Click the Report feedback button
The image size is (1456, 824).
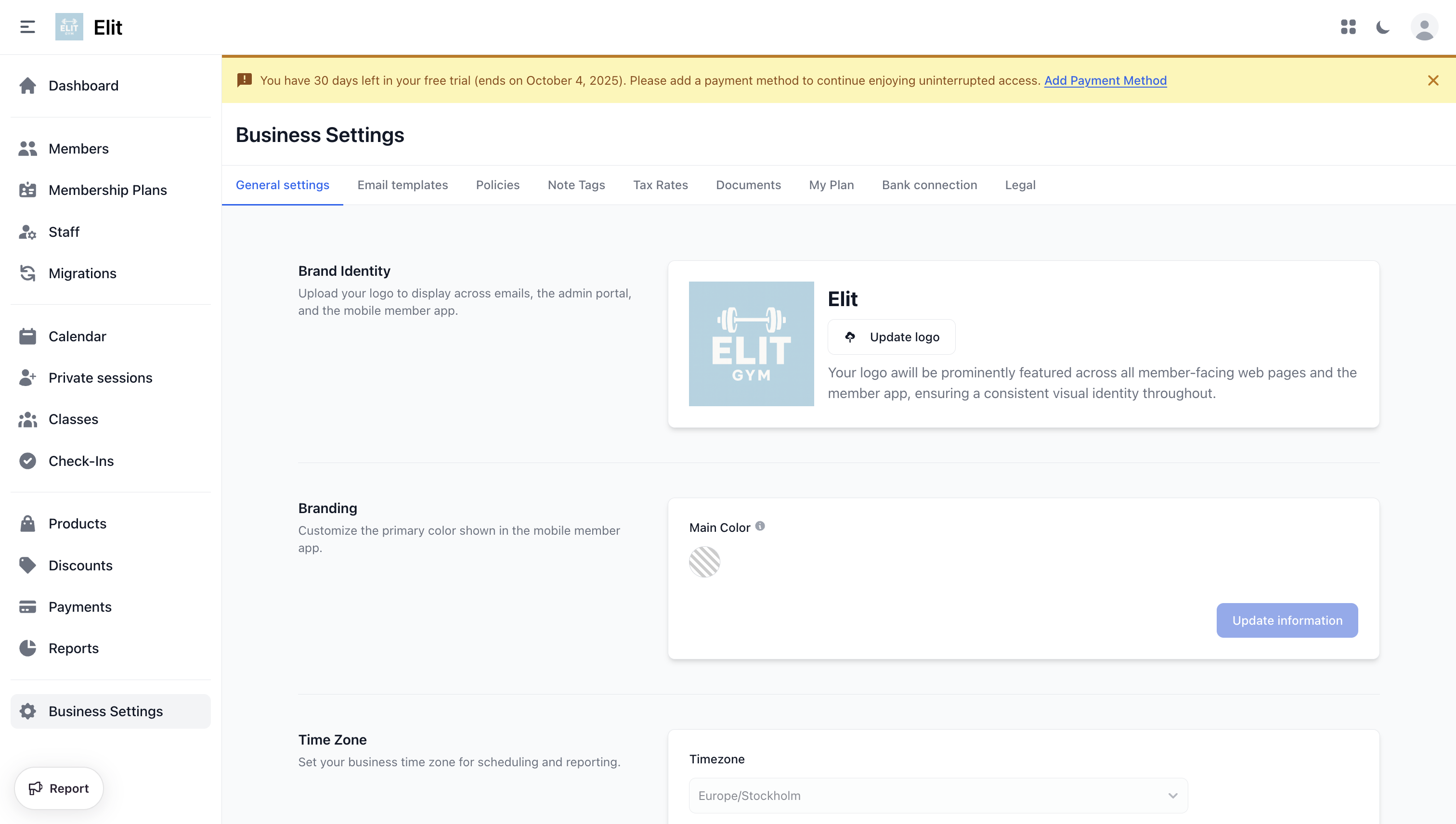click(59, 788)
